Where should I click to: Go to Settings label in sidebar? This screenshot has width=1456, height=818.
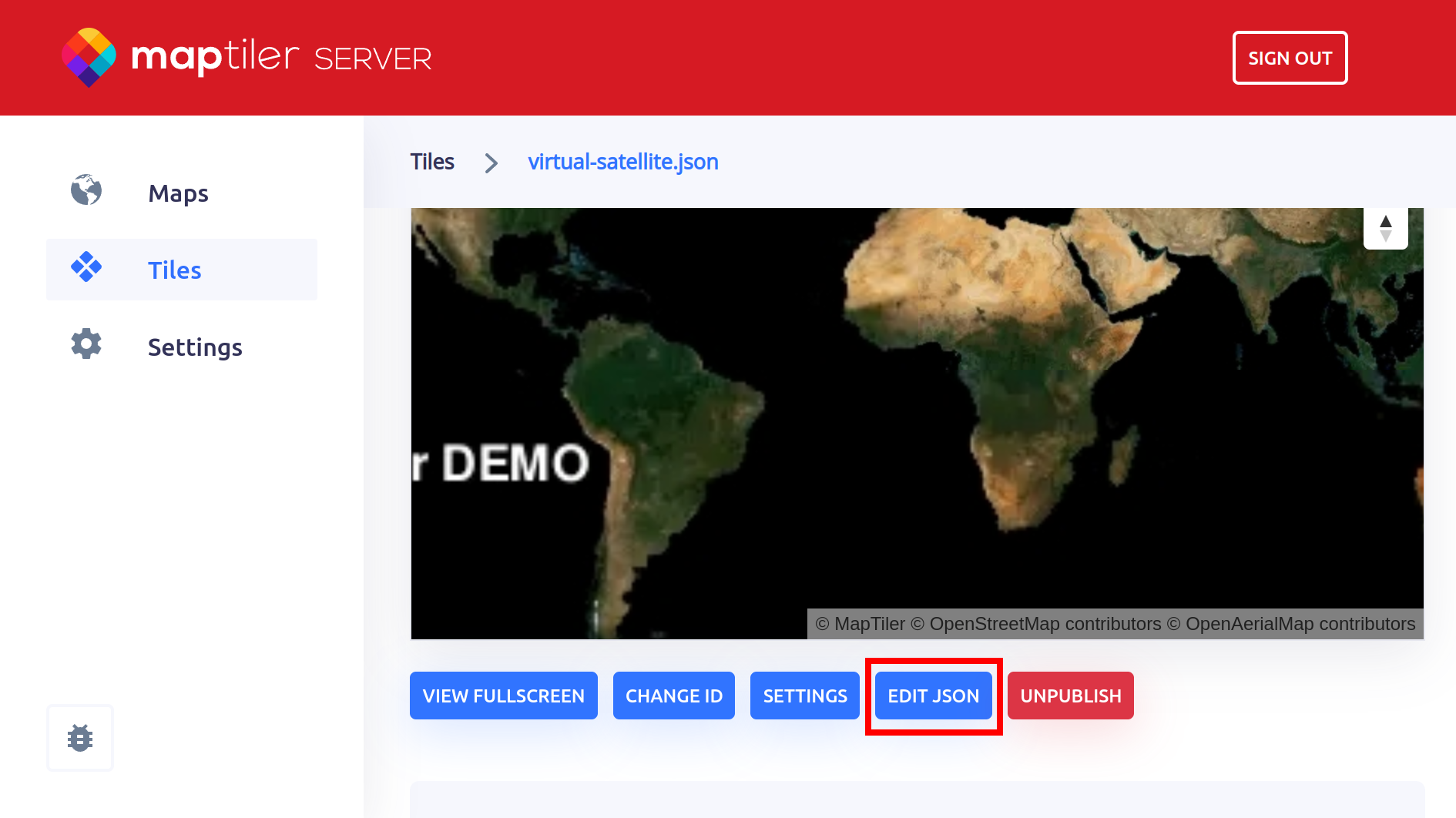click(195, 347)
